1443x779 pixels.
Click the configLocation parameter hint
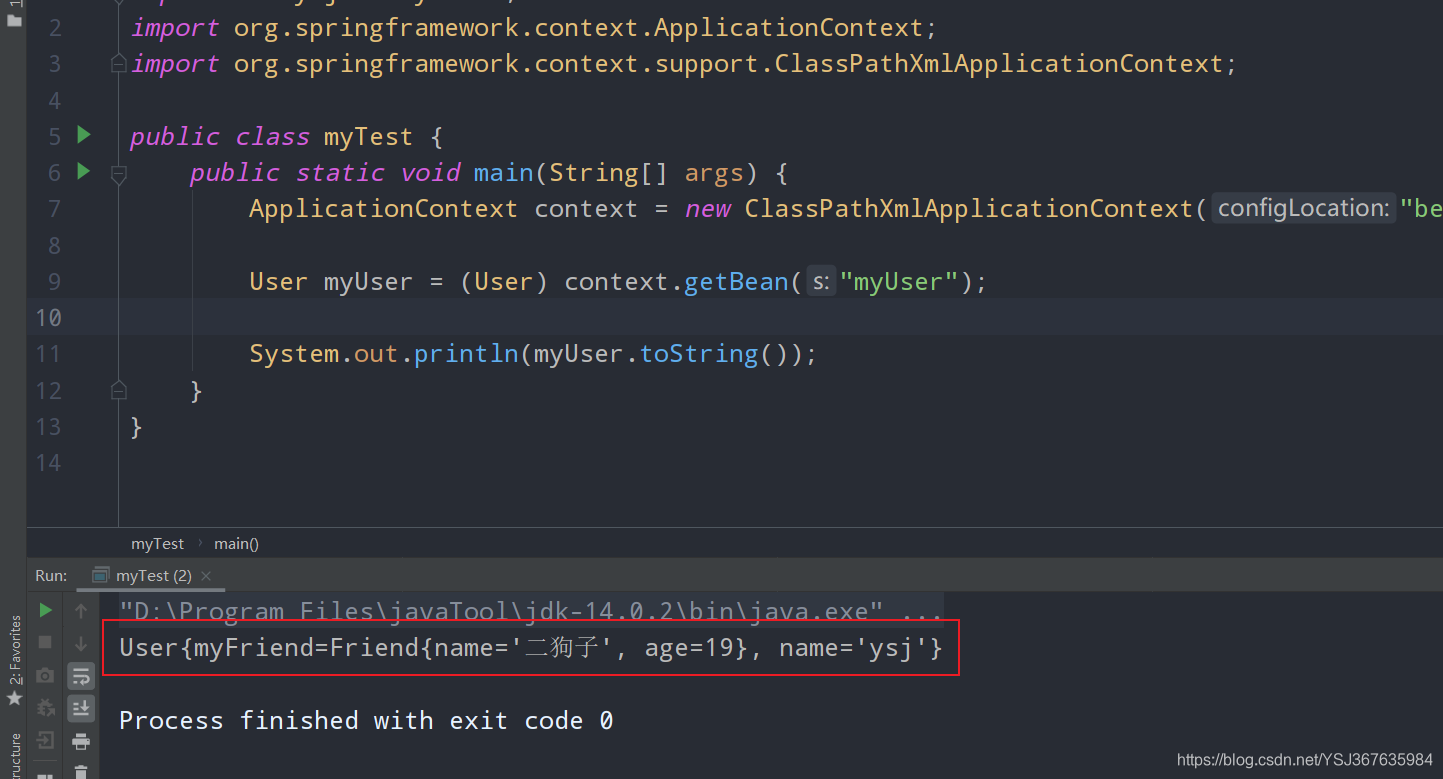coord(1304,208)
